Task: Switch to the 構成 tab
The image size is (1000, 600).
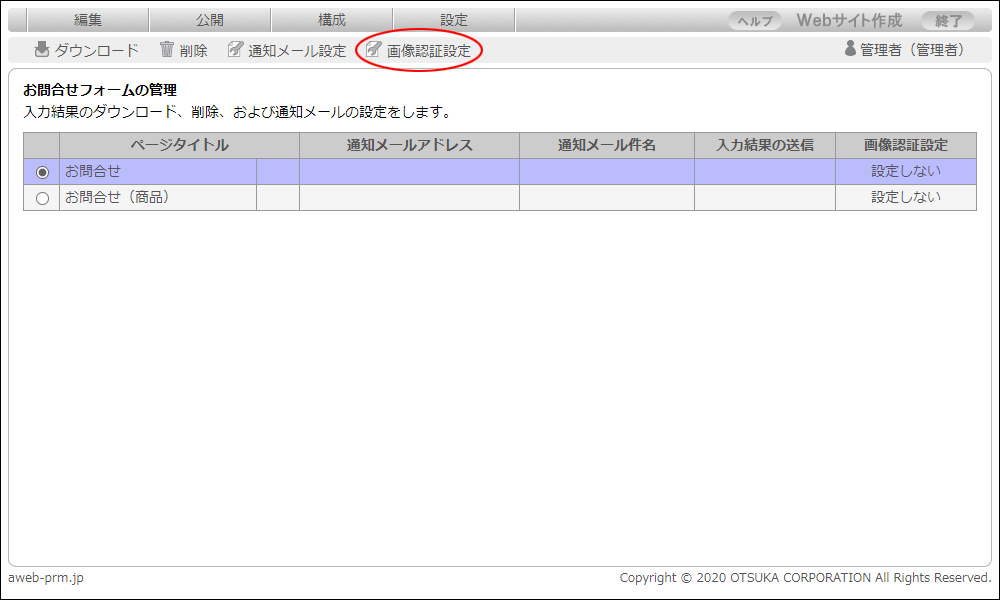Action: coord(332,20)
